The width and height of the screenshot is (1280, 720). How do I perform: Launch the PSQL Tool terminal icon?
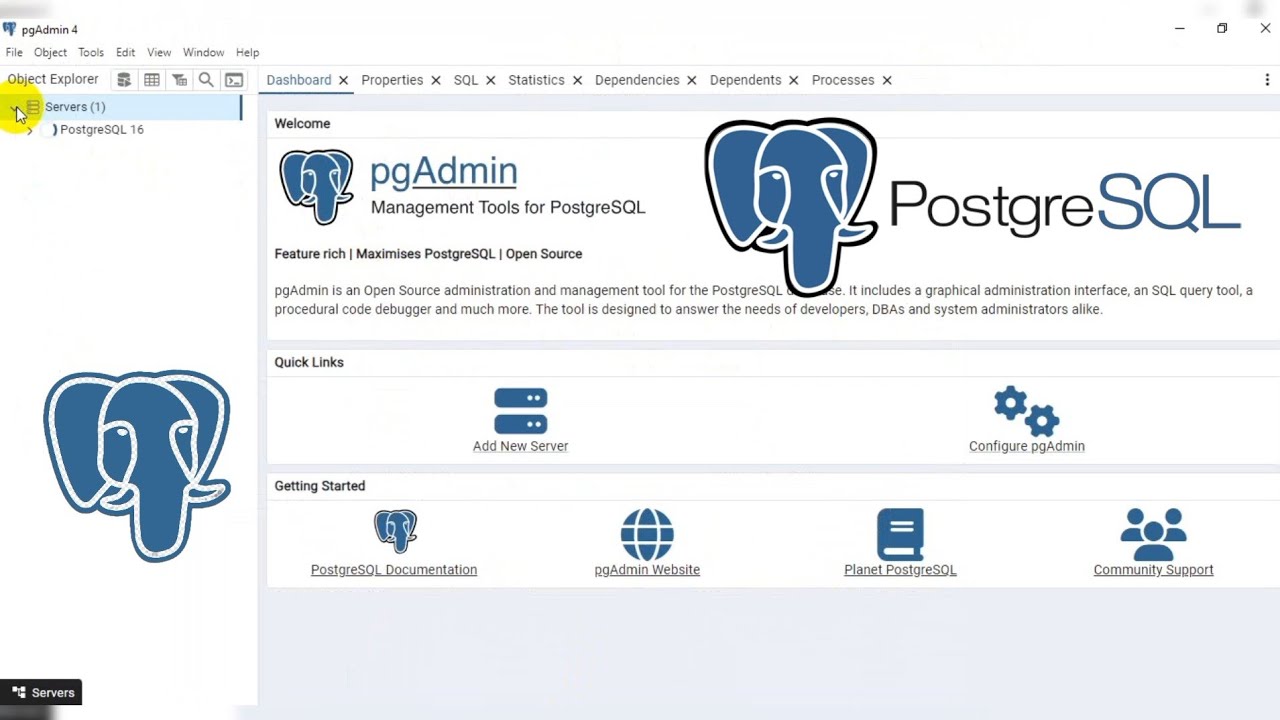[234, 80]
